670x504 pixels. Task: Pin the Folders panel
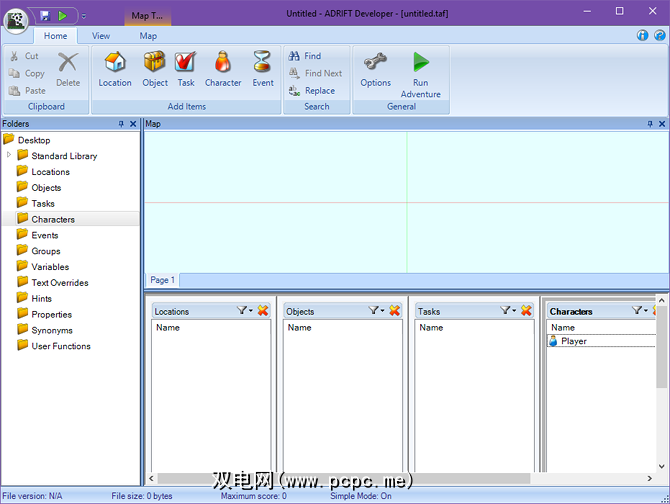pos(121,124)
